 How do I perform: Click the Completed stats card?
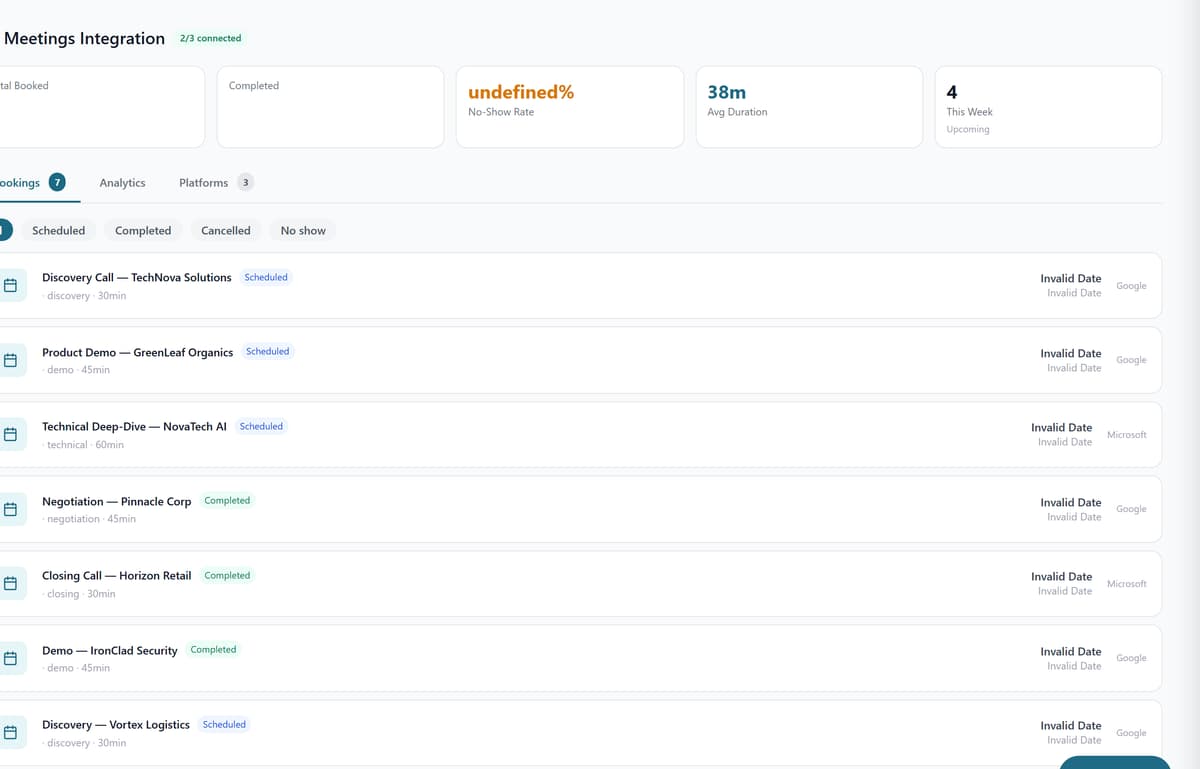tap(330, 107)
